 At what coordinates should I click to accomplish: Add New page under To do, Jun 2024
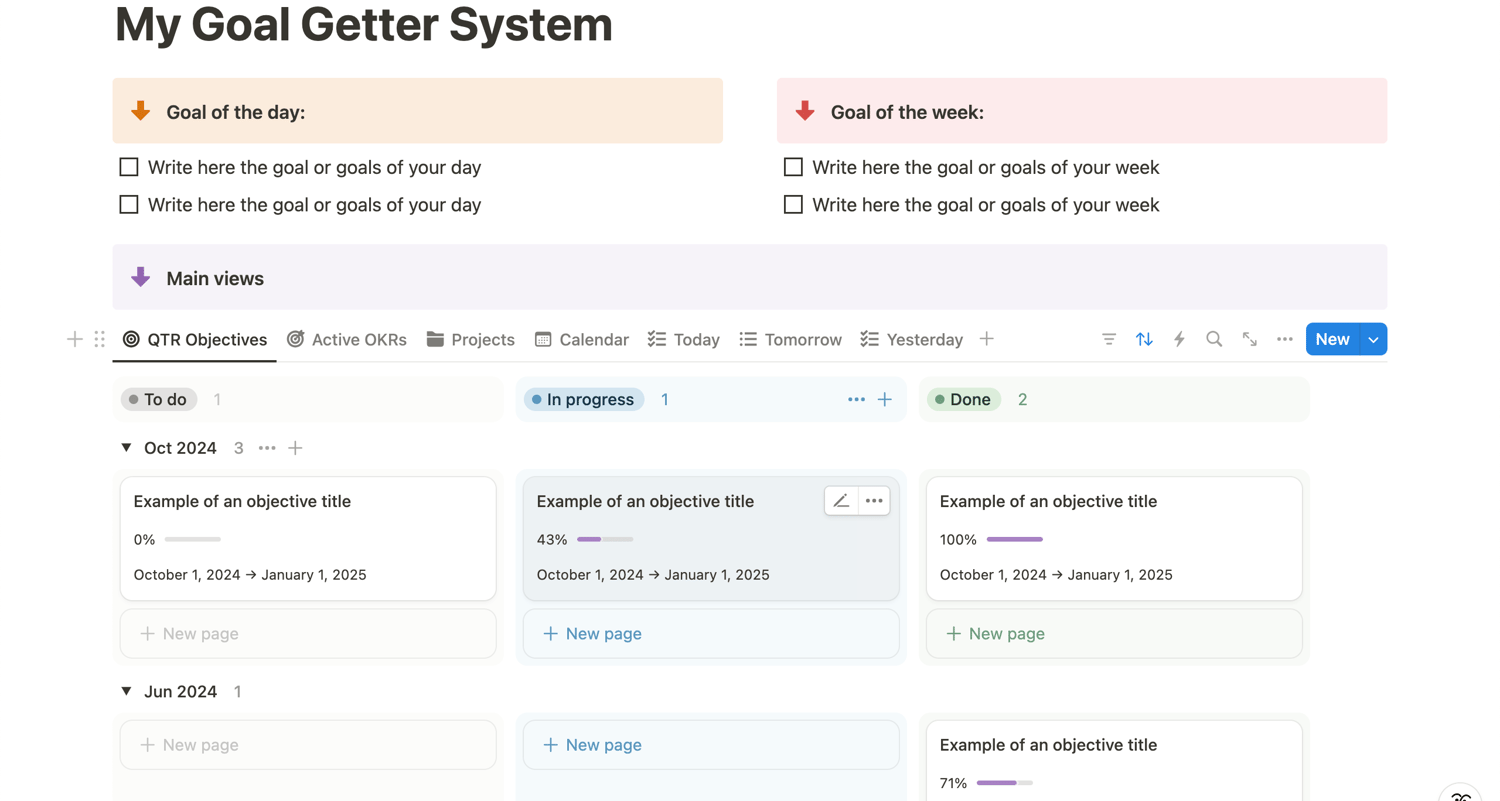(308, 745)
